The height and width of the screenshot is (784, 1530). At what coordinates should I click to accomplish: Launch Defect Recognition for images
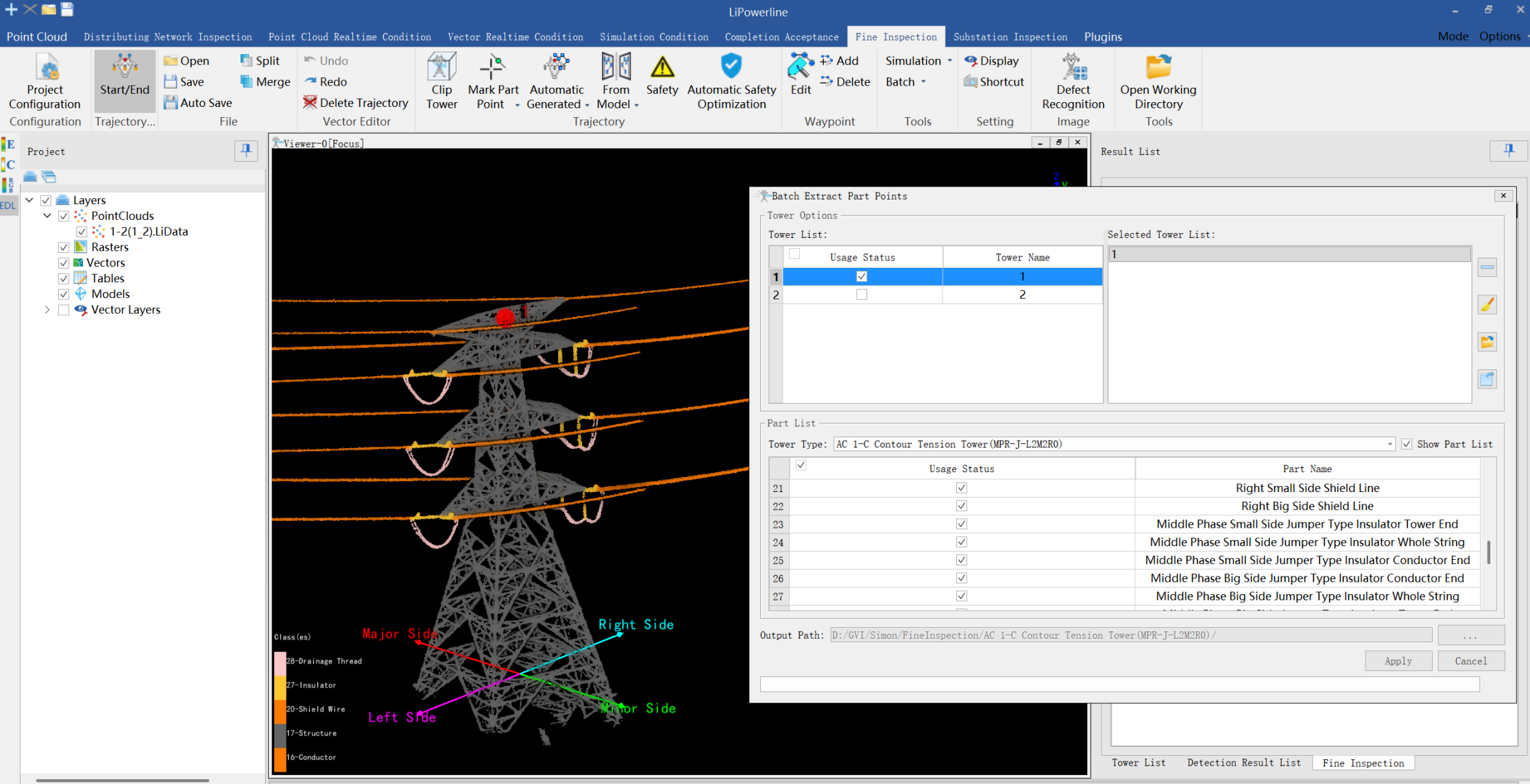click(x=1073, y=81)
